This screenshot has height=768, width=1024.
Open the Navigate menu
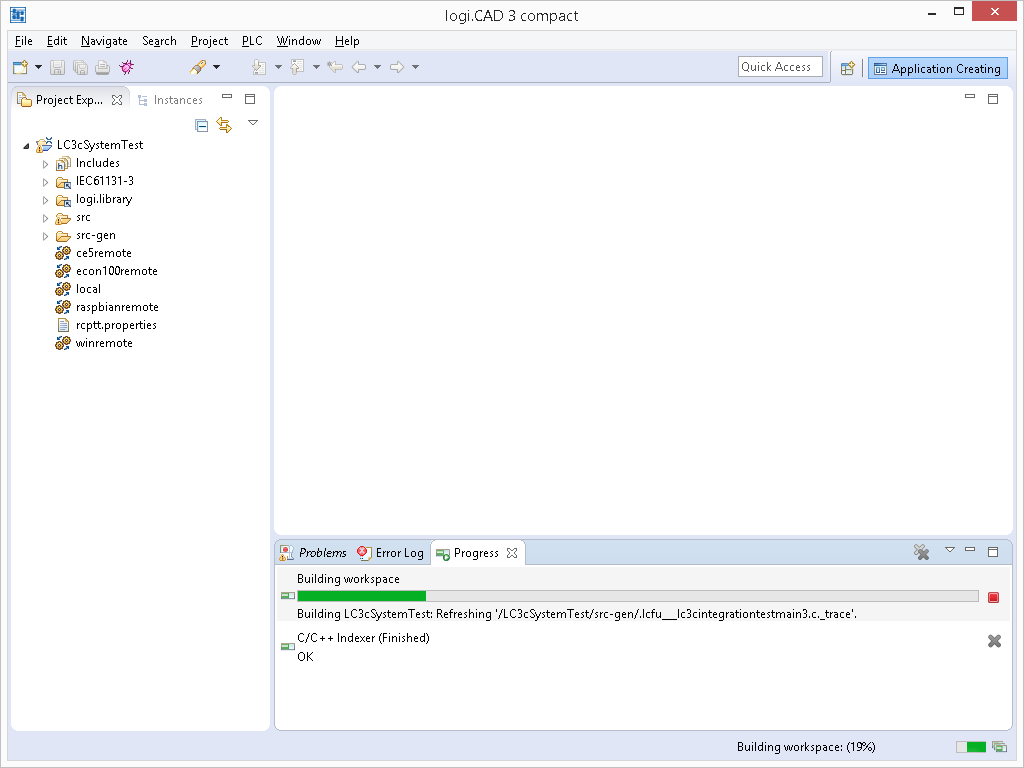pyautogui.click(x=104, y=40)
